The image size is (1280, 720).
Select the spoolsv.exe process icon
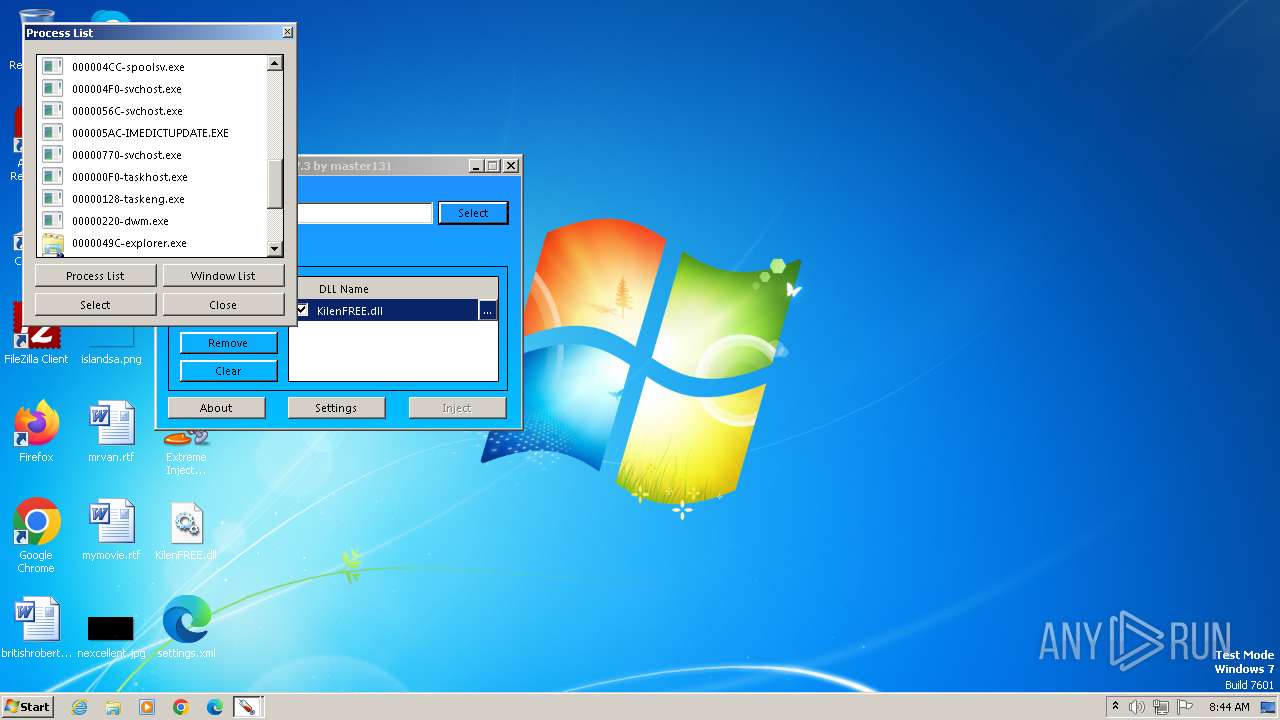52,66
